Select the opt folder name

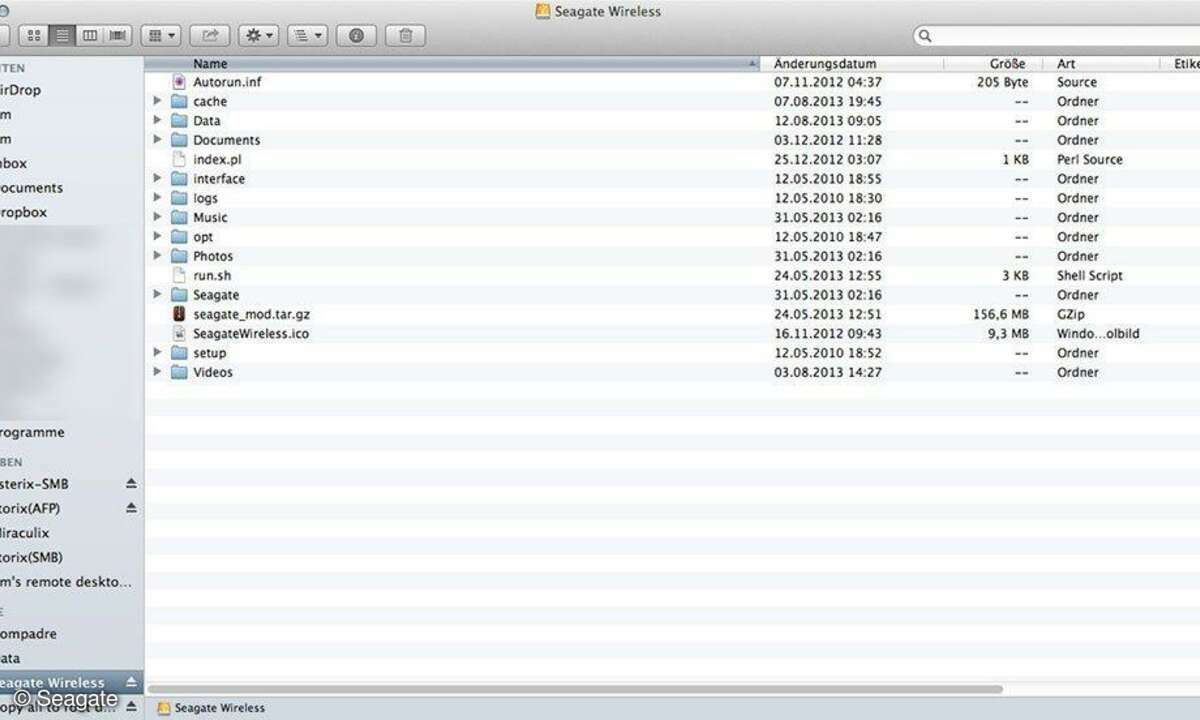point(203,237)
